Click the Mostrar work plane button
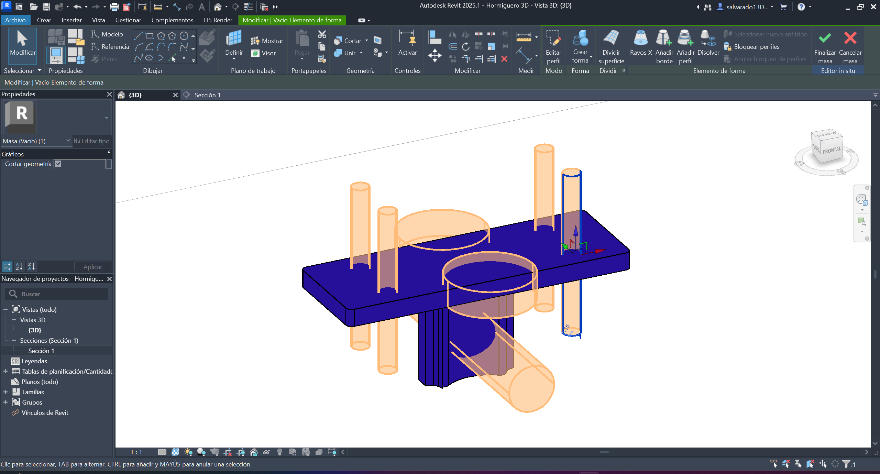 [265, 41]
